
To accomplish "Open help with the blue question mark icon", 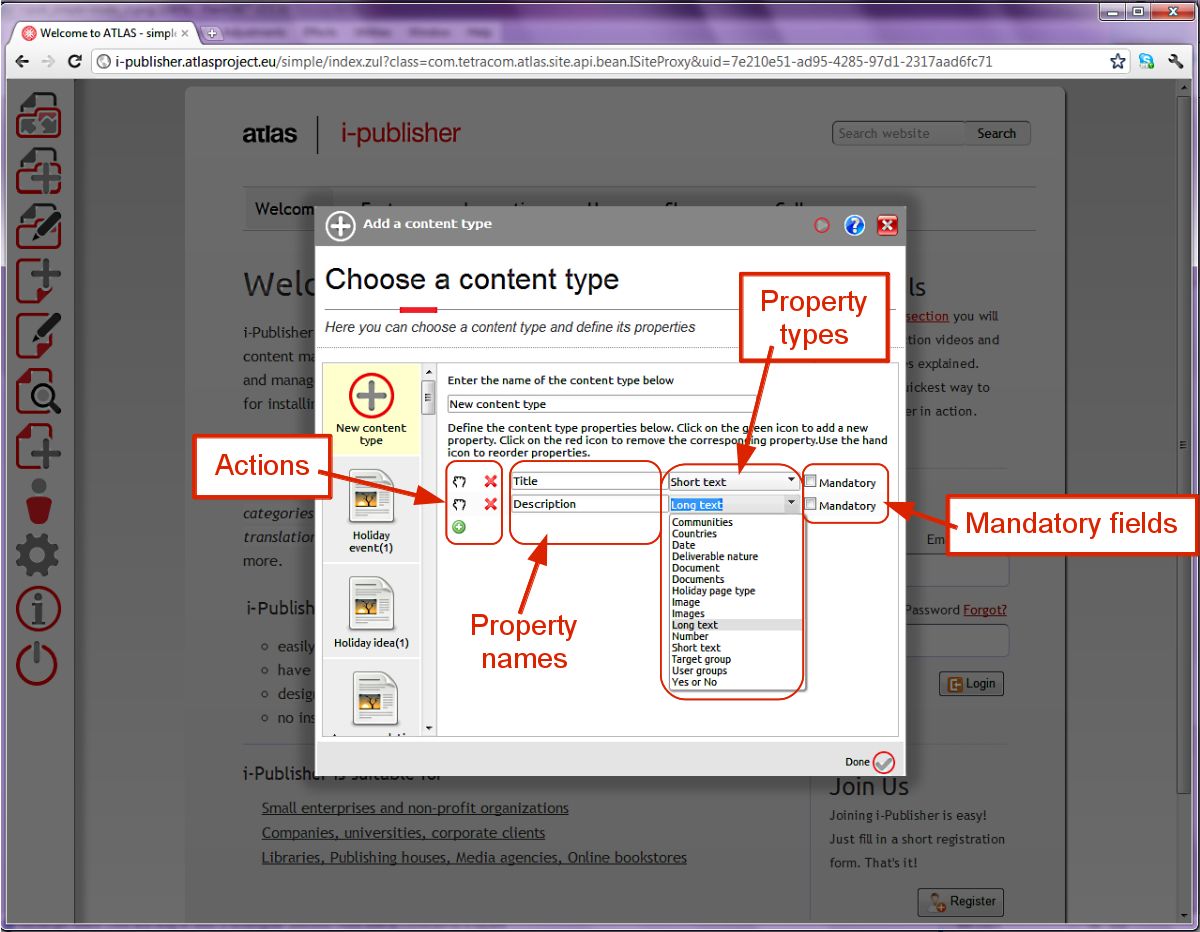I will [x=854, y=225].
